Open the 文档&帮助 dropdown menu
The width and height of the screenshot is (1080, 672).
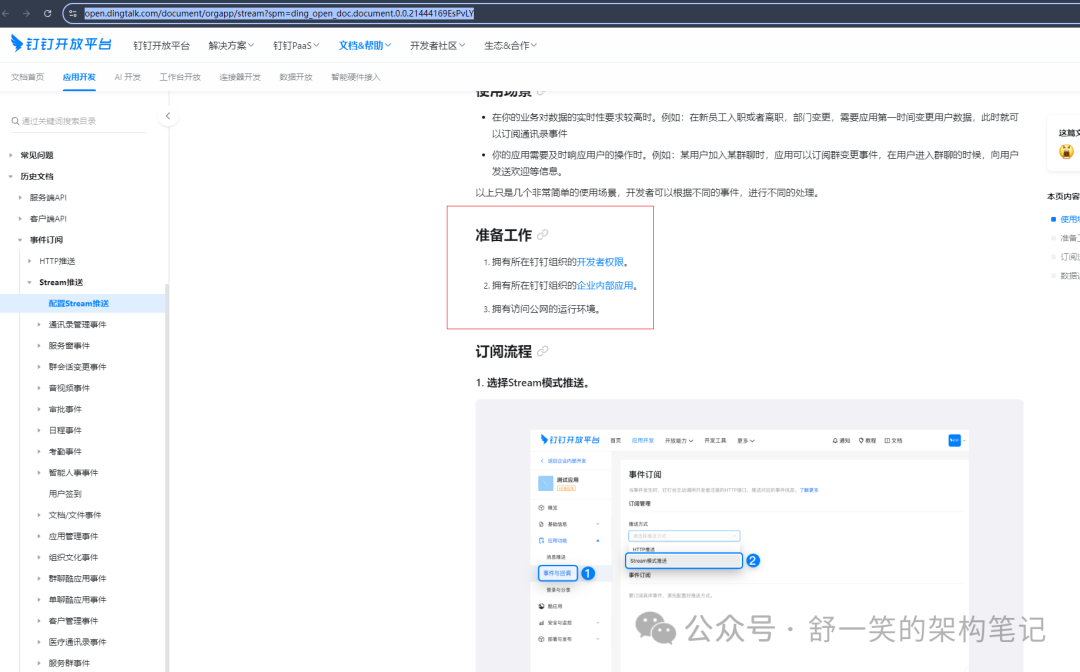[x=364, y=45]
